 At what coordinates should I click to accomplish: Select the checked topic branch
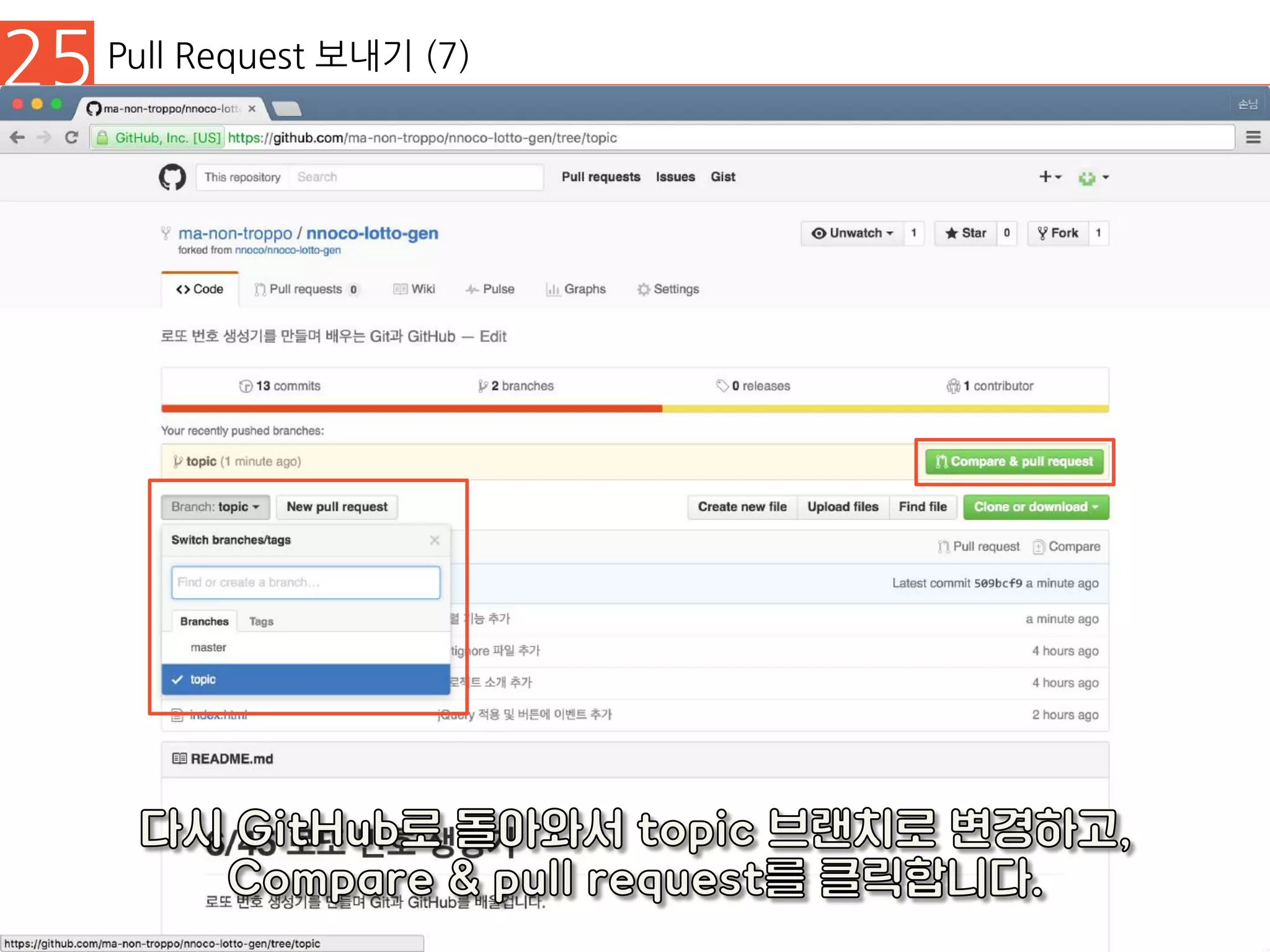(x=306, y=680)
